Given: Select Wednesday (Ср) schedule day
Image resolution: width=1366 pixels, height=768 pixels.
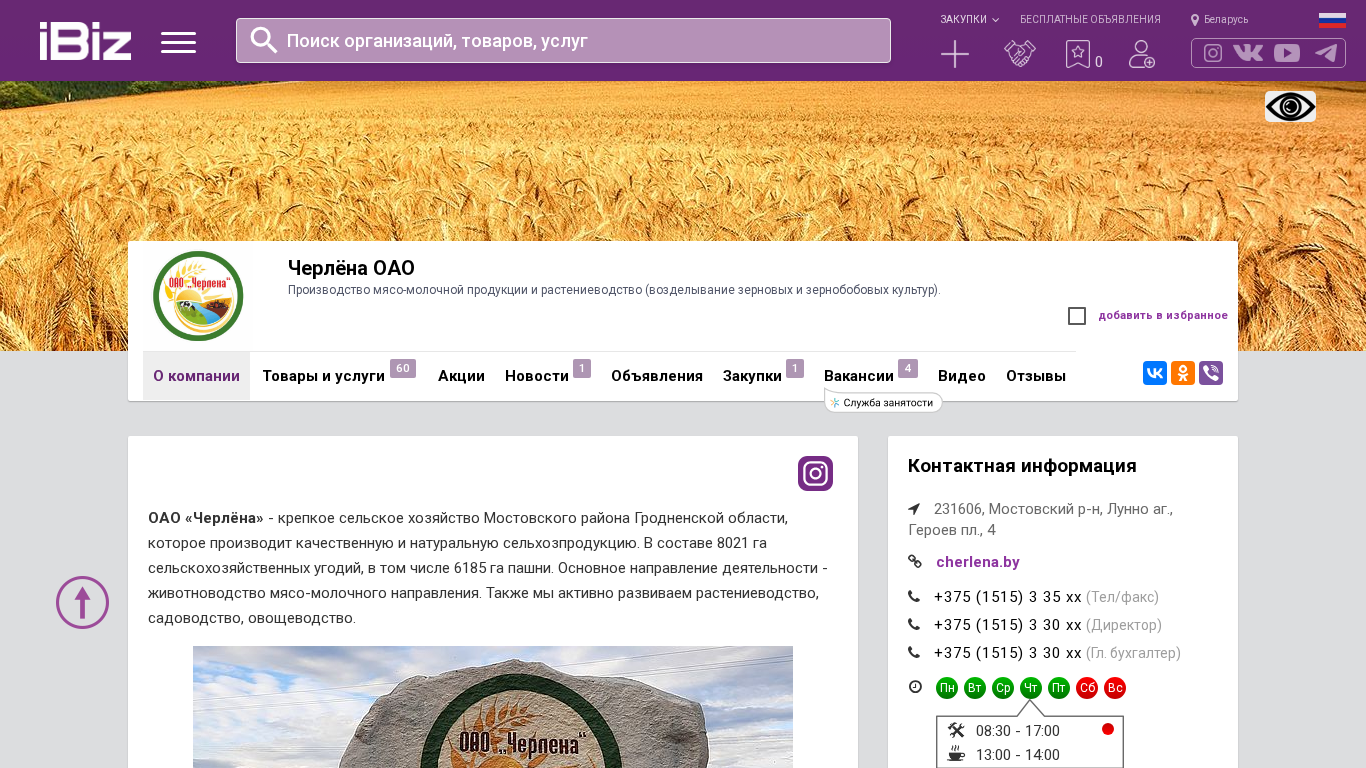Looking at the screenshot, I should pyautogui.click(x=1003, y=688).
